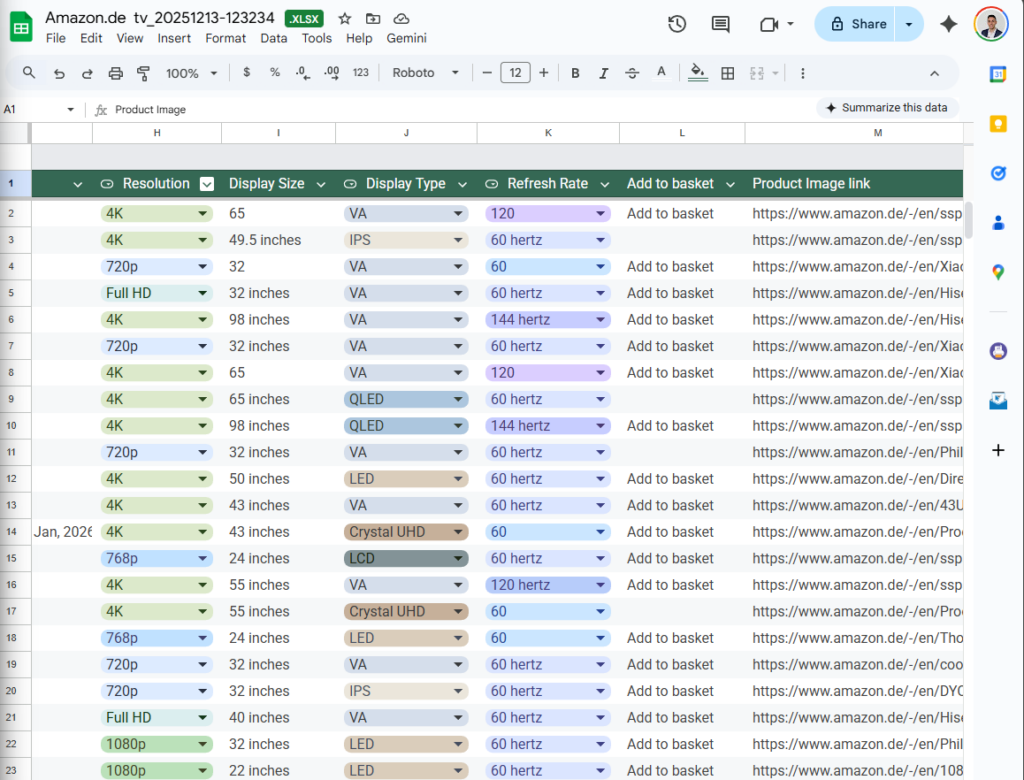Image resolution: width=1024 pixels, height=780 pixels.
Task: Open the Text color picker
Action: 661,73
